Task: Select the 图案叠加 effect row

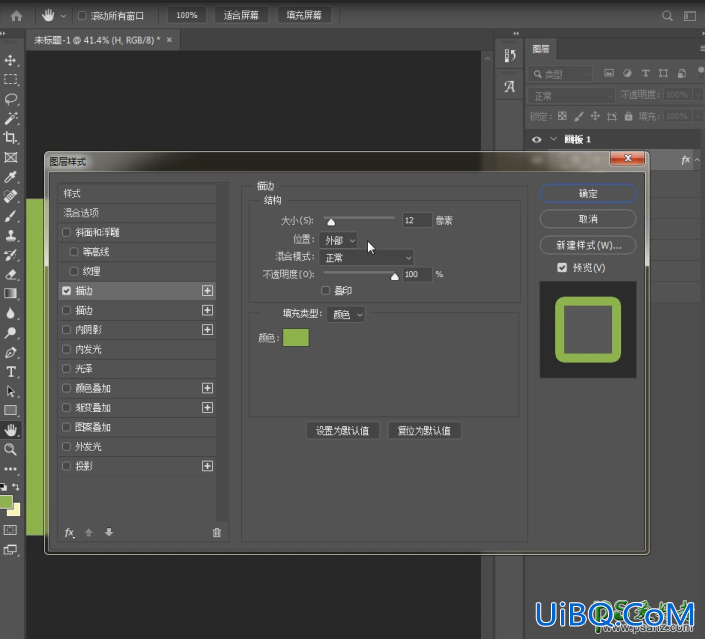Action: click(x=137, y=427)
